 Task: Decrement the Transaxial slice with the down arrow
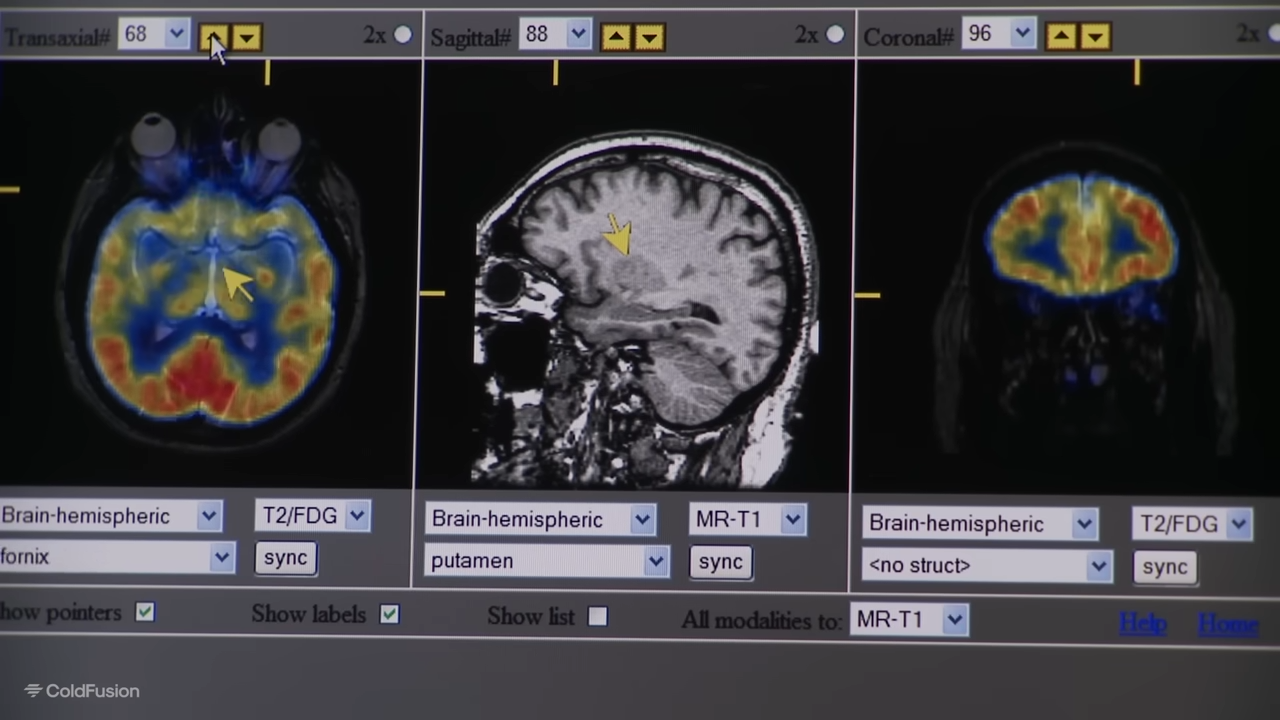click(246, 36)
